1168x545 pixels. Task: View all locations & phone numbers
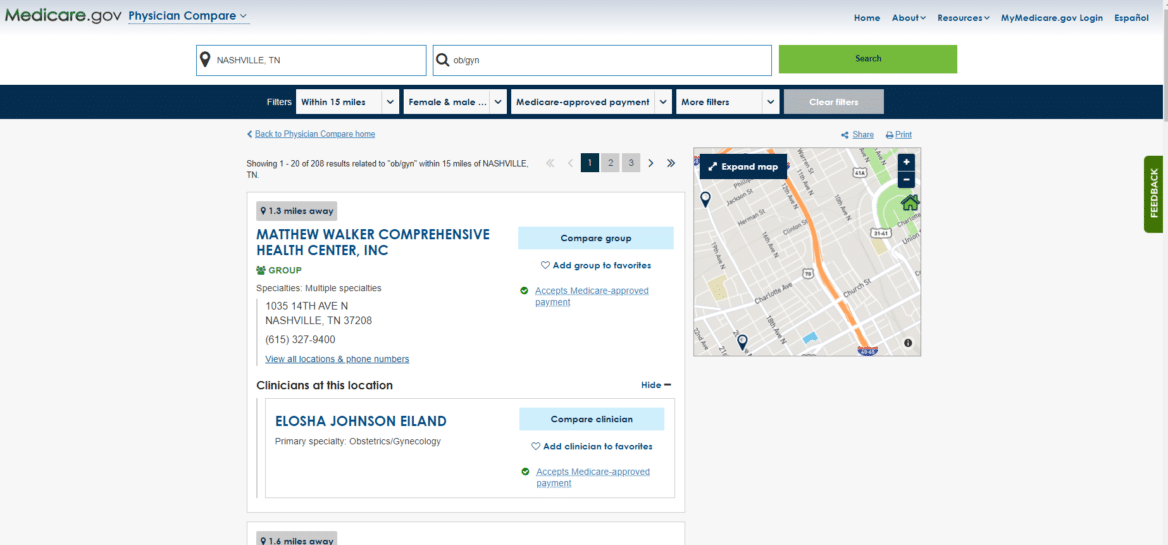click(337, 359)
